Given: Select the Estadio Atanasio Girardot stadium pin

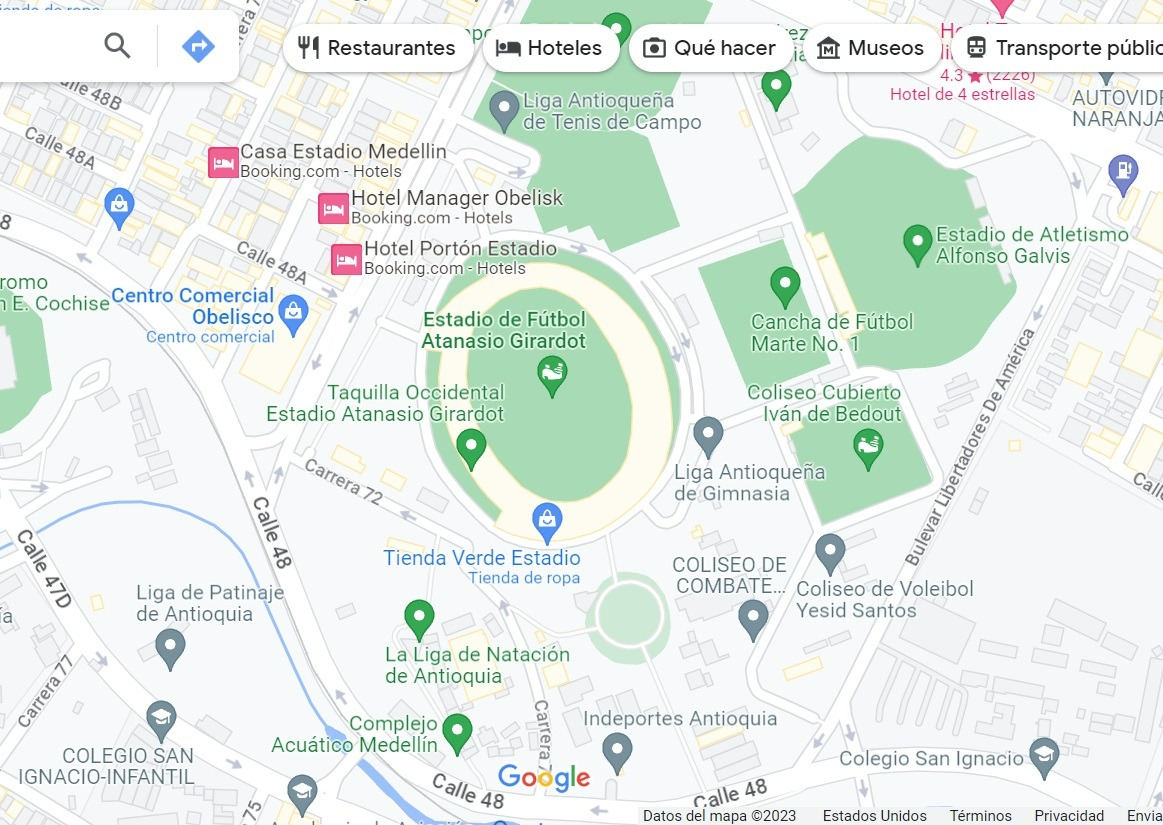Looking at the screenshot, I should click(552, 376).
